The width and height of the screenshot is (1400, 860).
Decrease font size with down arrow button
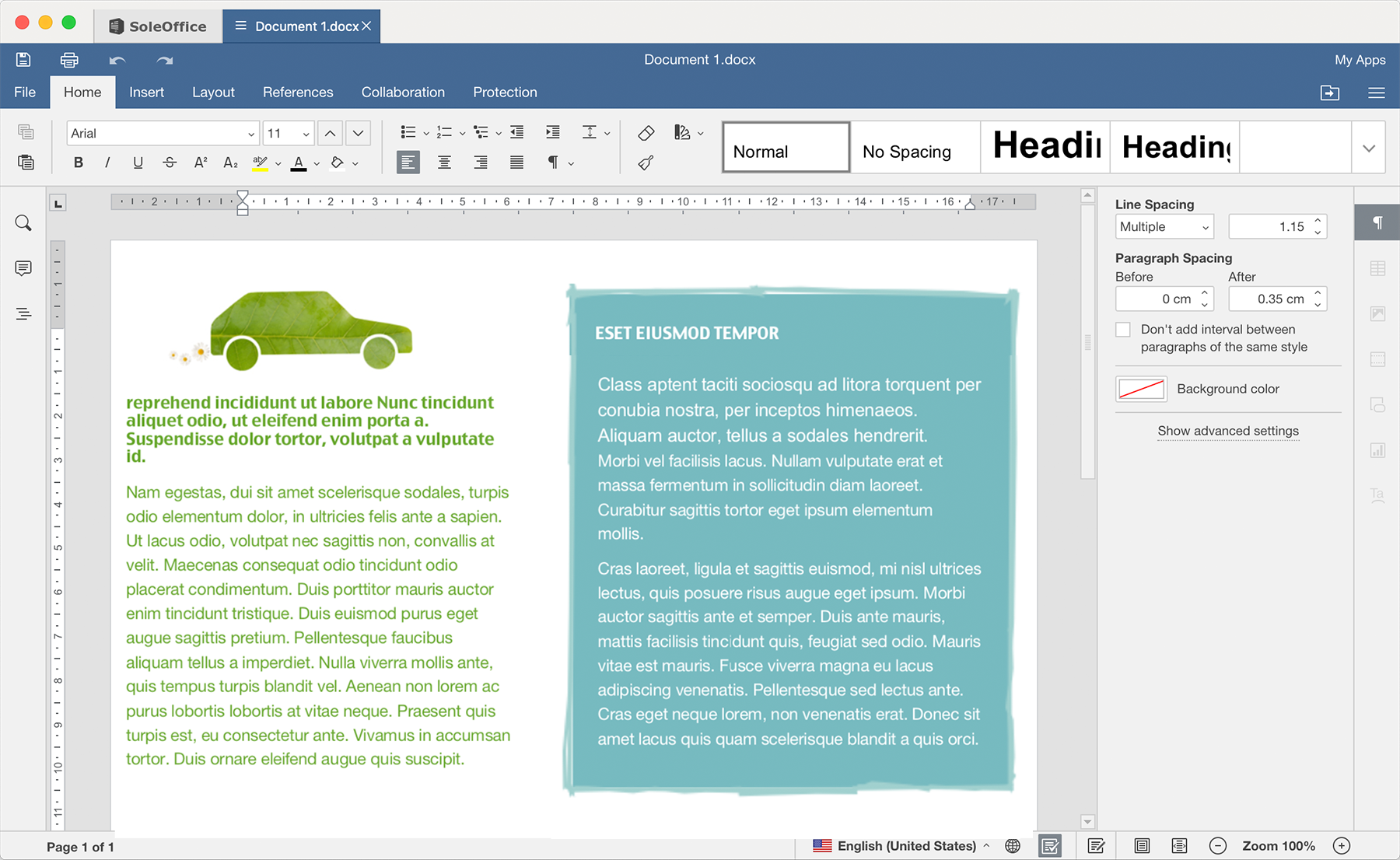358,133
